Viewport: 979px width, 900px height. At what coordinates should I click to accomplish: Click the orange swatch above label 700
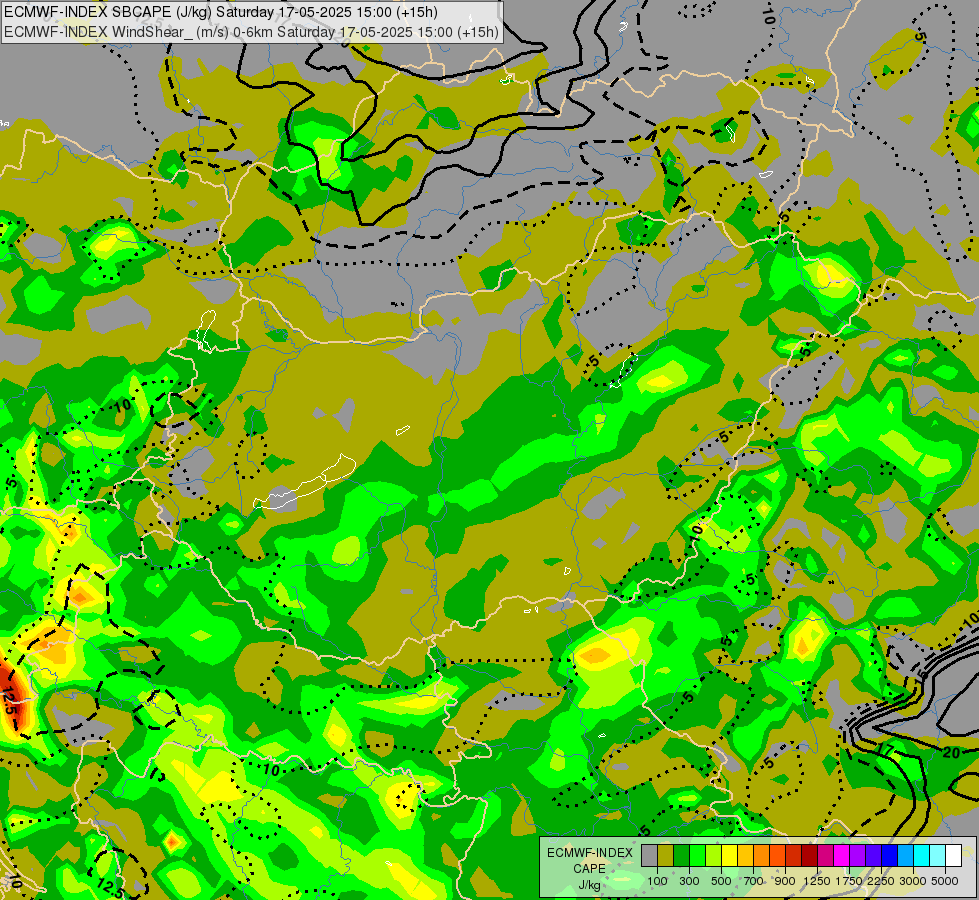pyautogui.click(x=762, y=855)
